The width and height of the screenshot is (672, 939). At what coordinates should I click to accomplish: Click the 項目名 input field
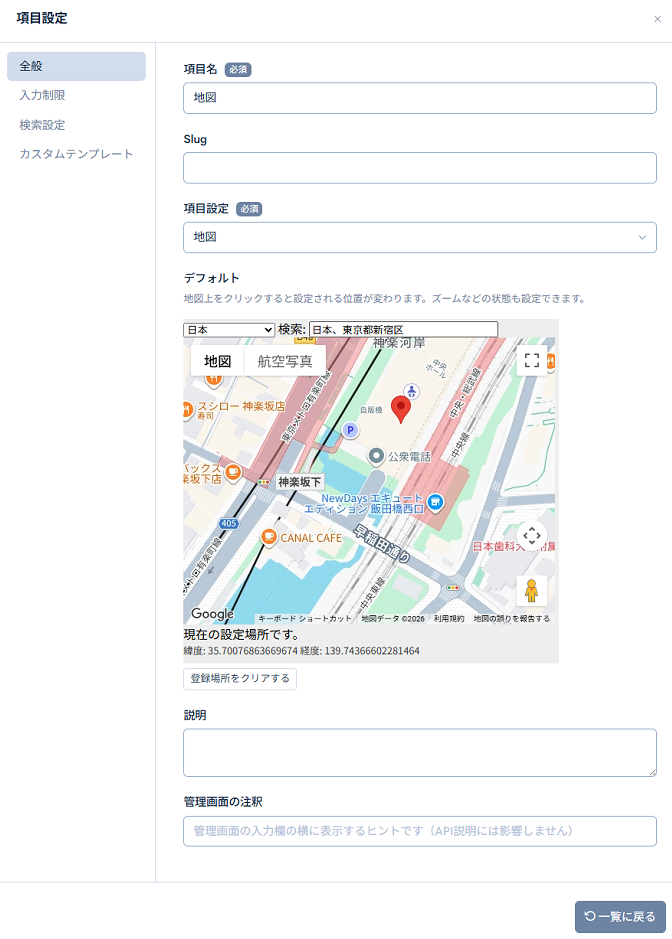(420, 98)
